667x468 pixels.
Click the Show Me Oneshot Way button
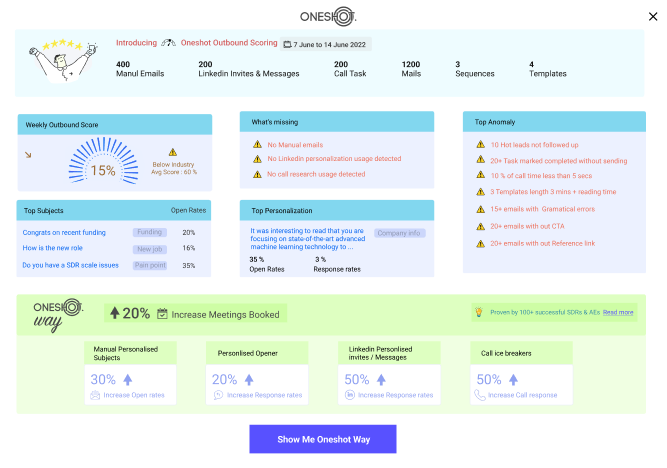323,439
